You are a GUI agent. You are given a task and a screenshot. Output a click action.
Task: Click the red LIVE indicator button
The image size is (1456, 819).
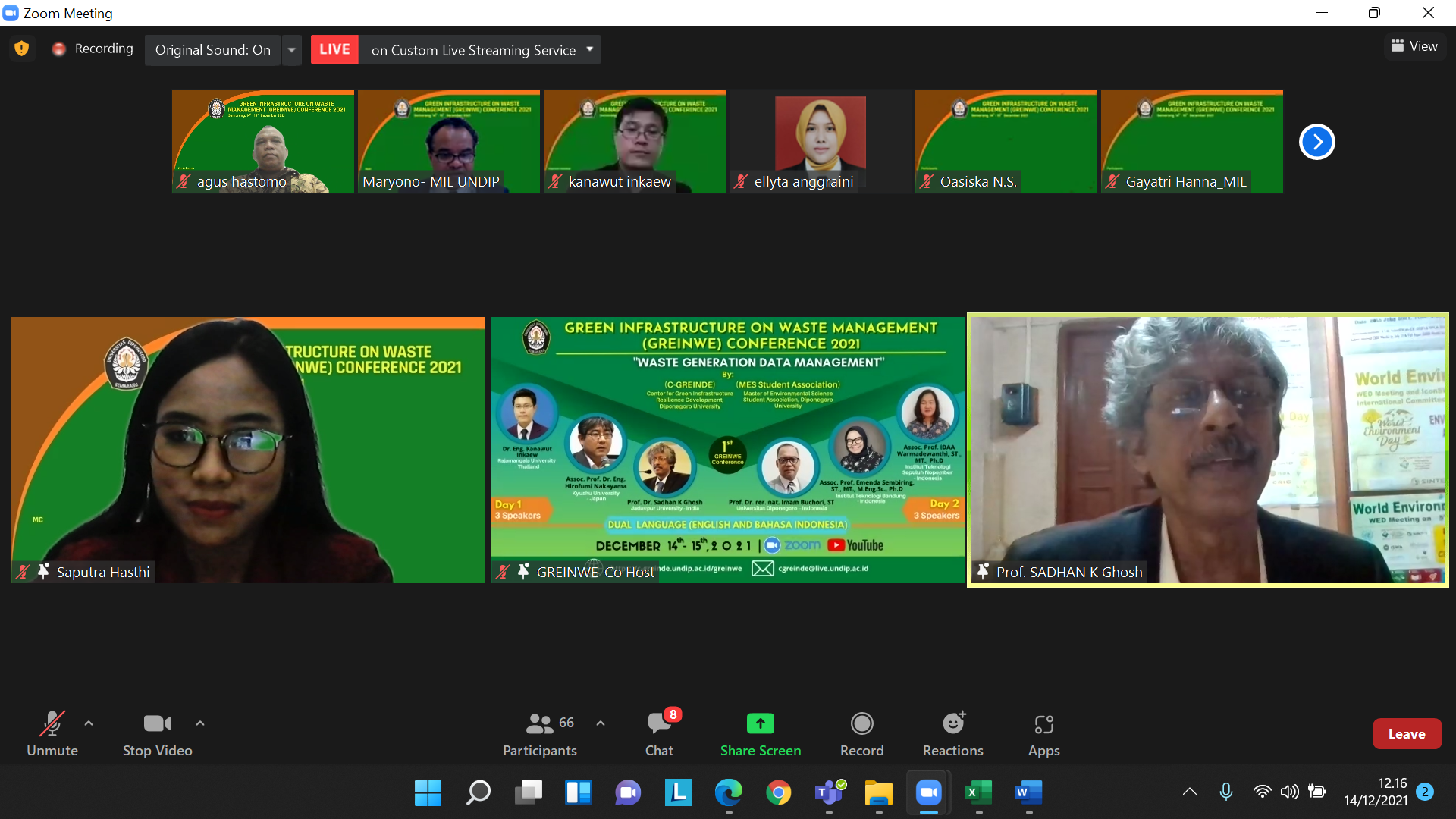pos(334,49)
